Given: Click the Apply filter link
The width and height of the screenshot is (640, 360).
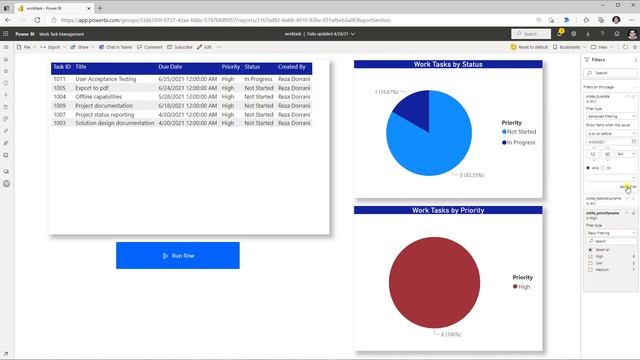Looking at the screenshot, I should [x=628, y=187].
